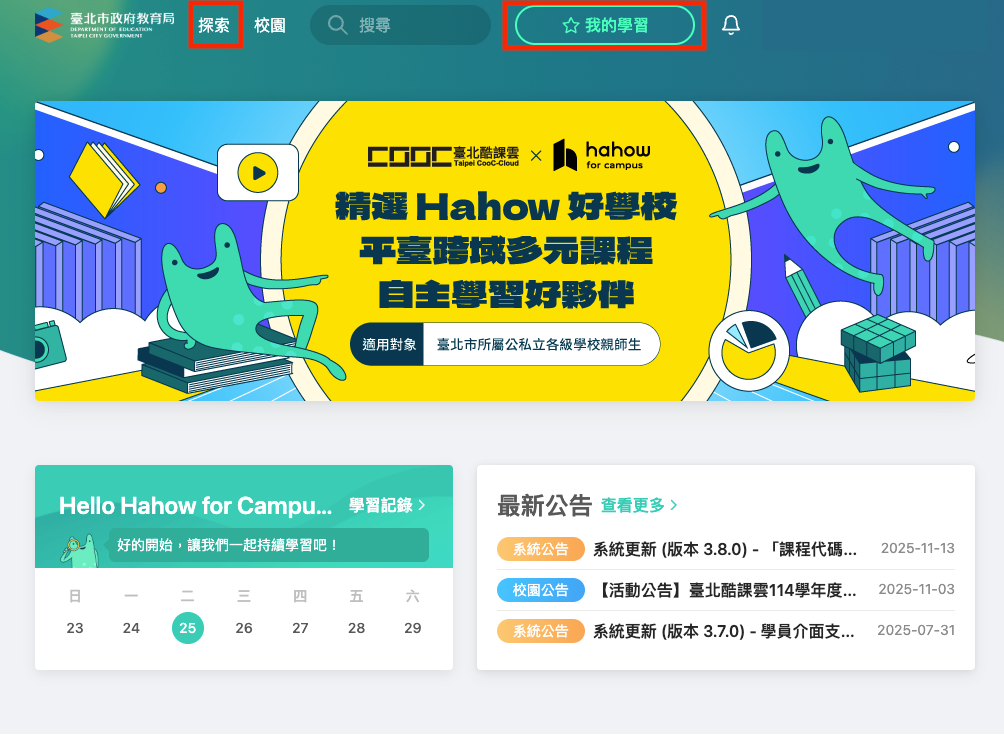Viewport: 1004px width, 735px height.
Task: Open 學習記錄 link with chevron
Action: (387, 505)
